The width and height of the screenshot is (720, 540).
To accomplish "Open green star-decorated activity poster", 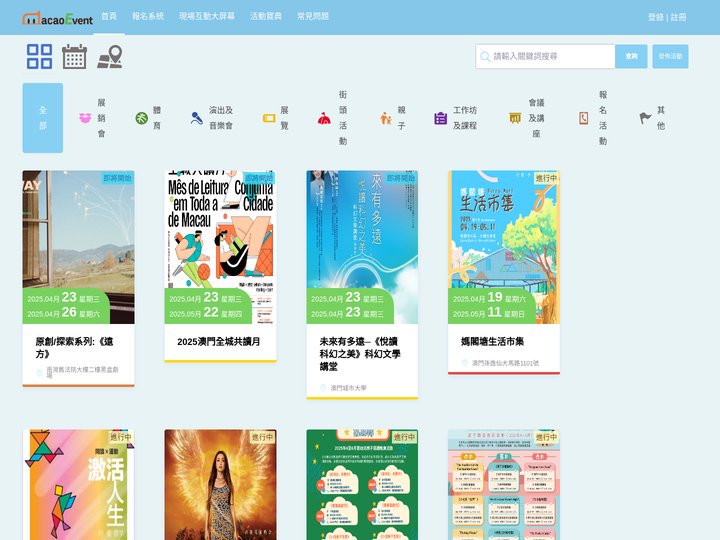I will (362, 484).
